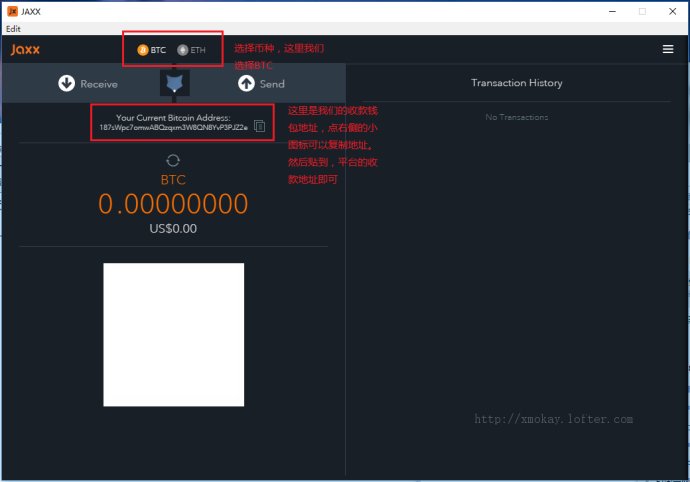The image size is (690, 482).
Task: Click the 0.00000000 BTC balance
Action: pyautogui.click(x=173, y=204)
